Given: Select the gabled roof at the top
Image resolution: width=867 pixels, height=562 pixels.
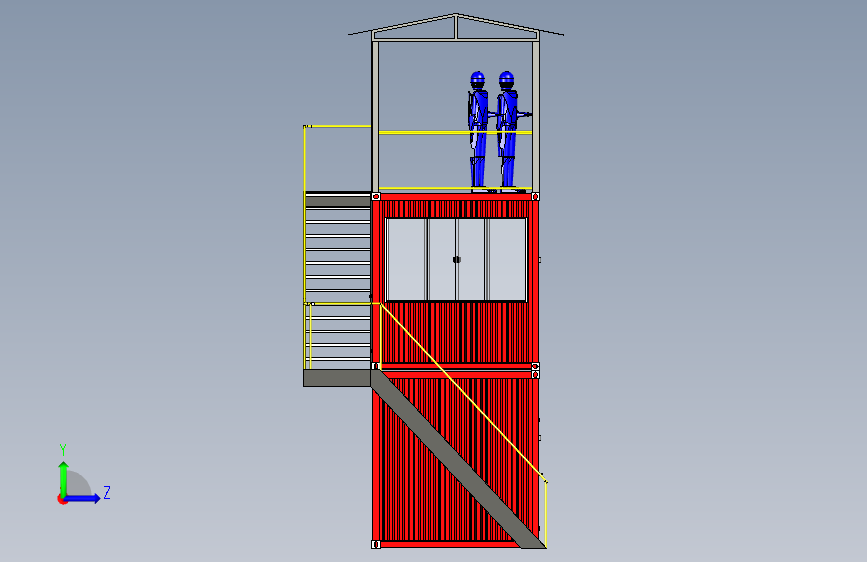Looking at the screenshot, I should (456, 27).
